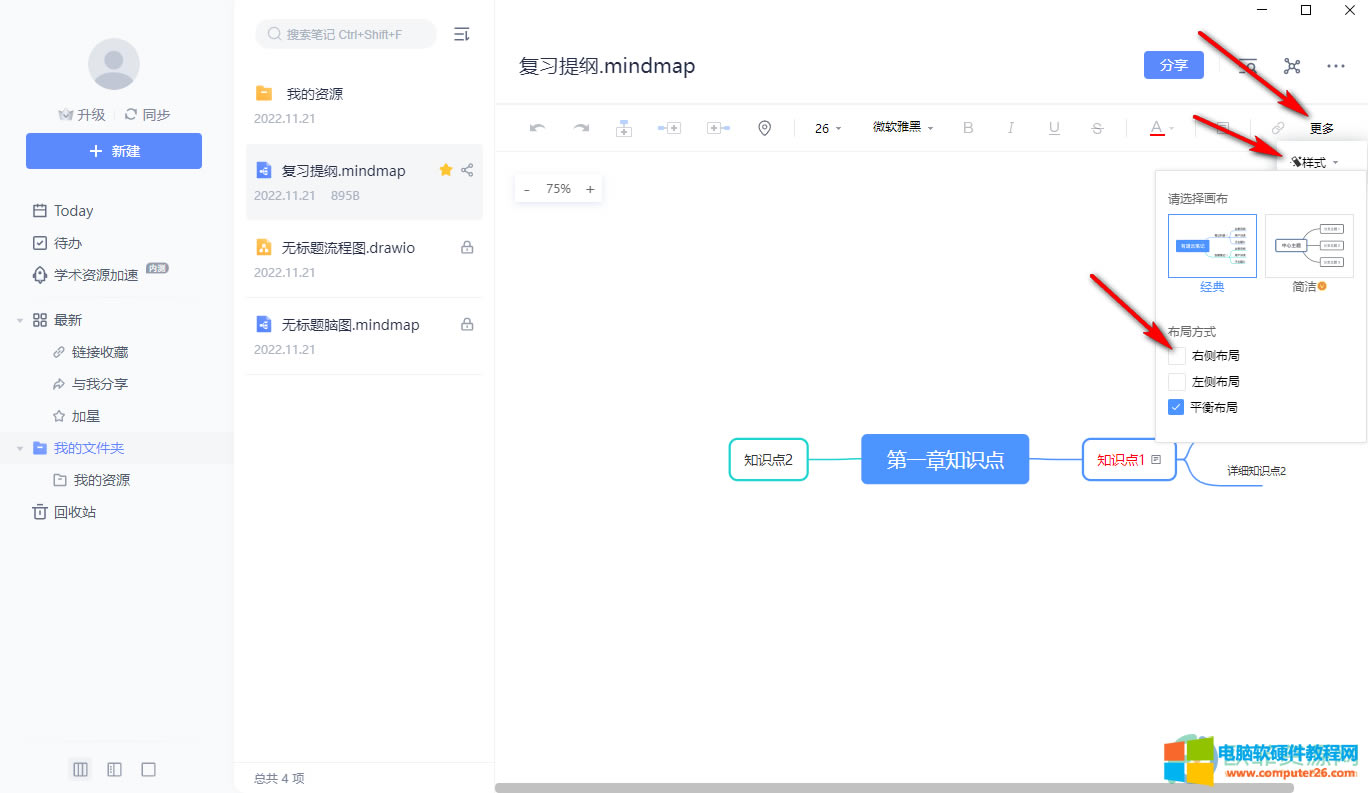Expand the 样式 style dropdown

1314,162
